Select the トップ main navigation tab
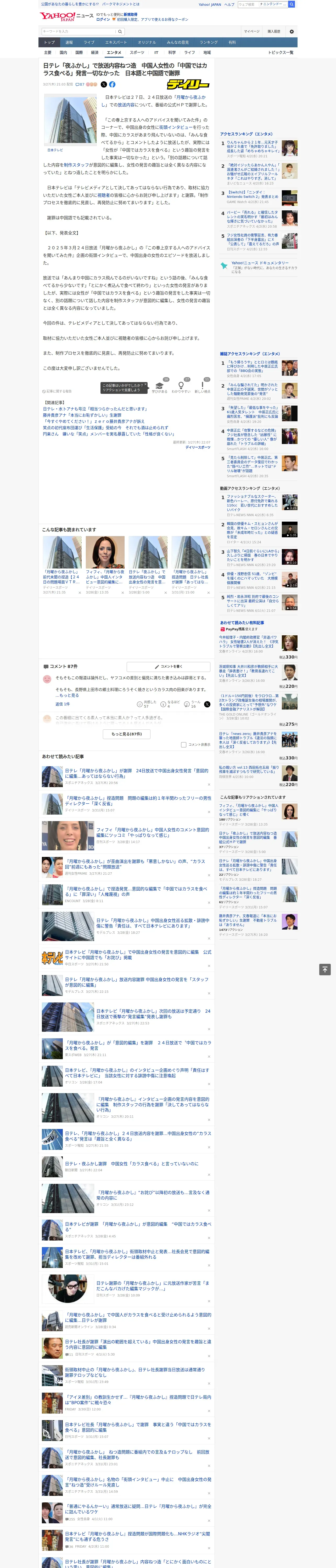336x1568 pixels. (49, 43)
